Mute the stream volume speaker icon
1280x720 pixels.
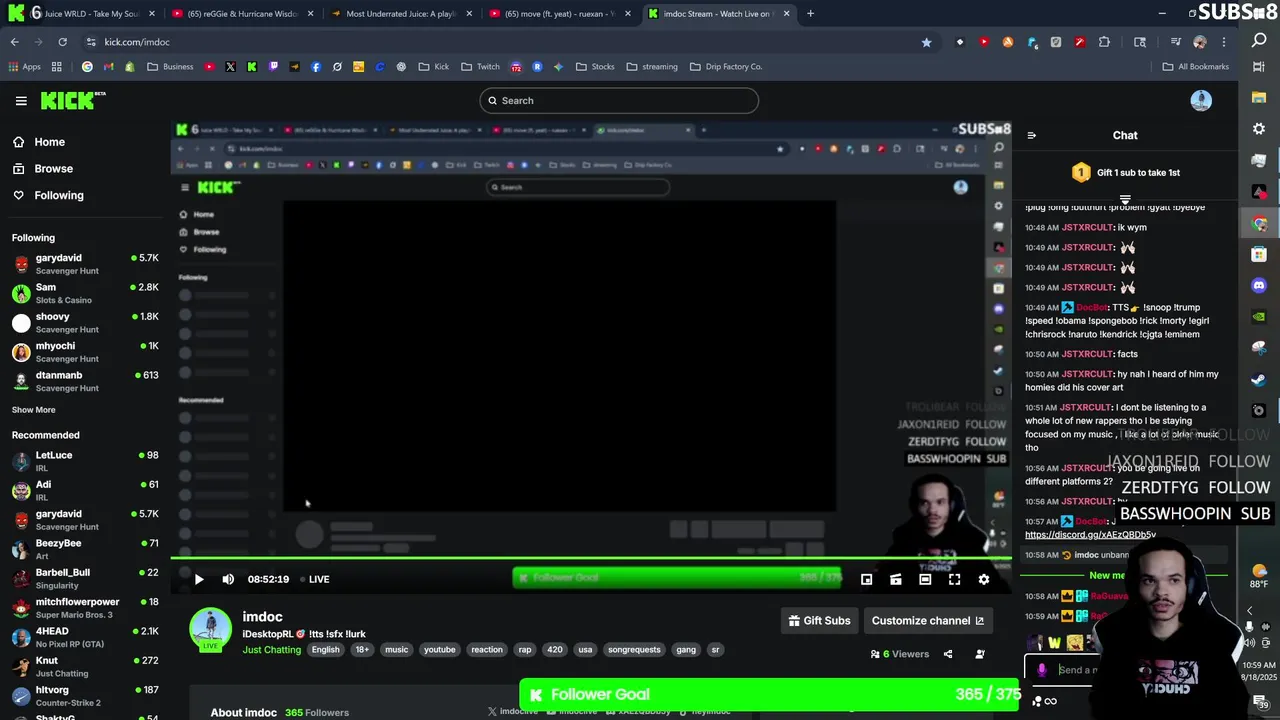click(228, 579)
